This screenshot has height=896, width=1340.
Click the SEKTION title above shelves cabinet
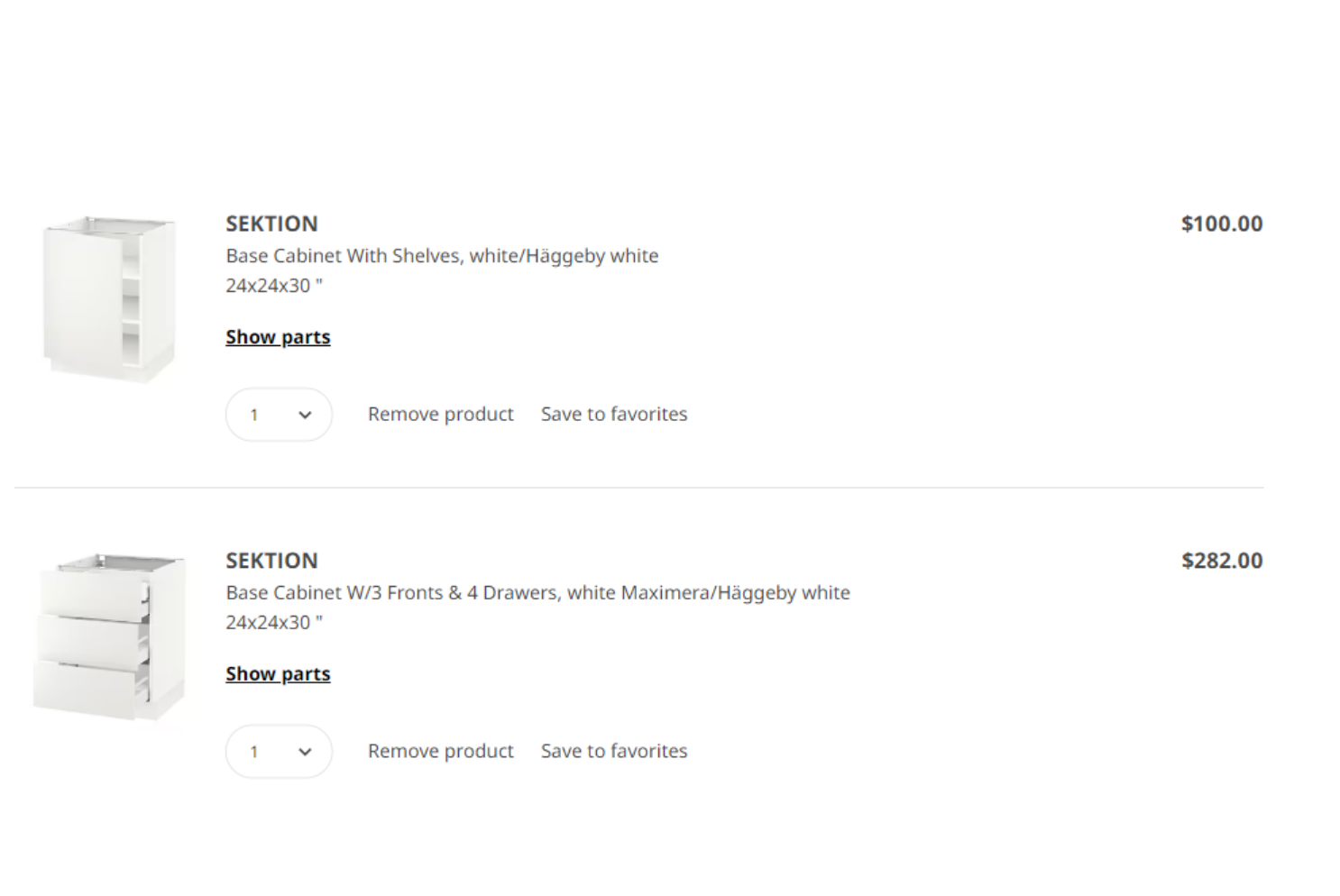271,224
